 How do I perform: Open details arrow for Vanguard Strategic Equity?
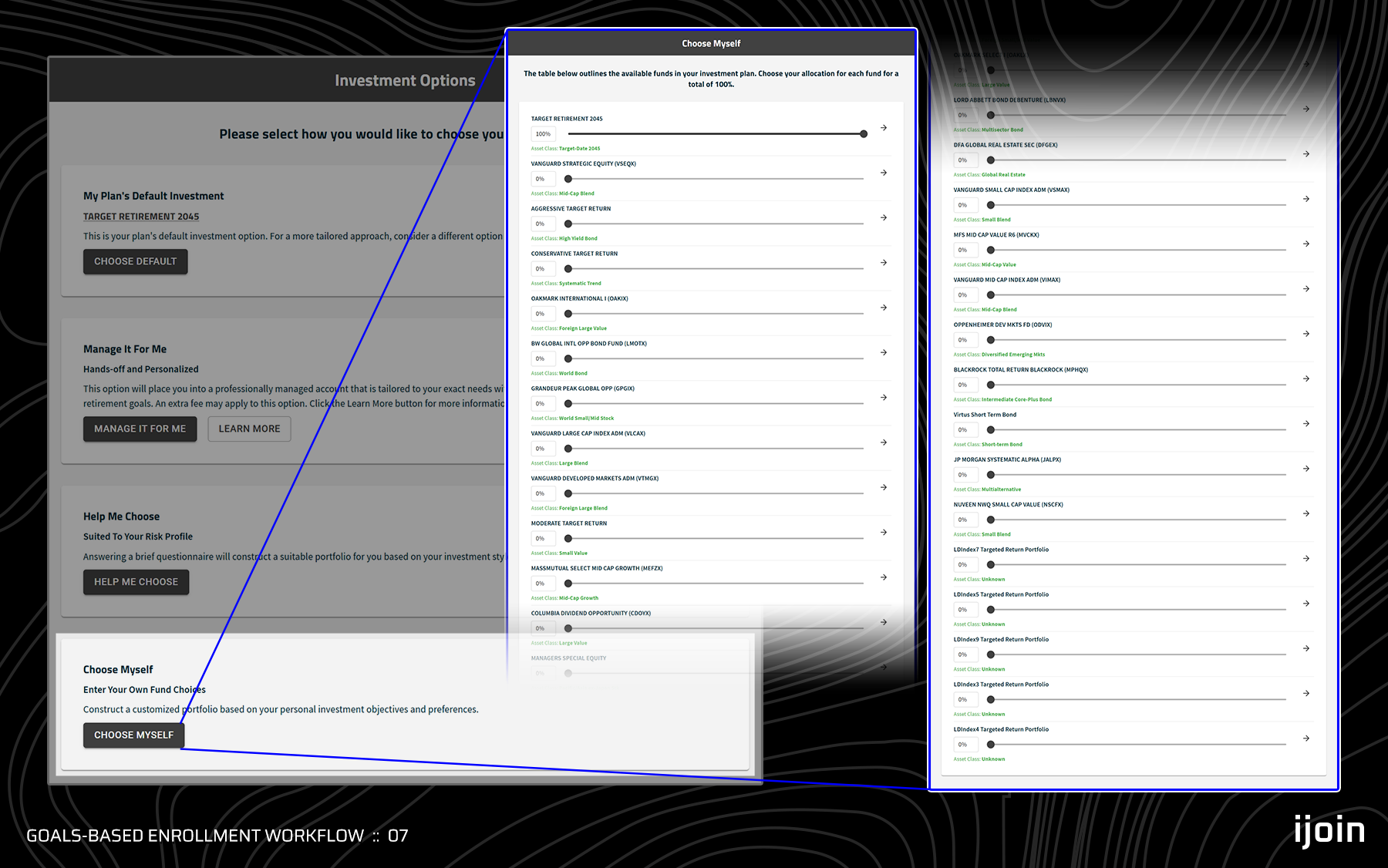click(x=884, y=173)
